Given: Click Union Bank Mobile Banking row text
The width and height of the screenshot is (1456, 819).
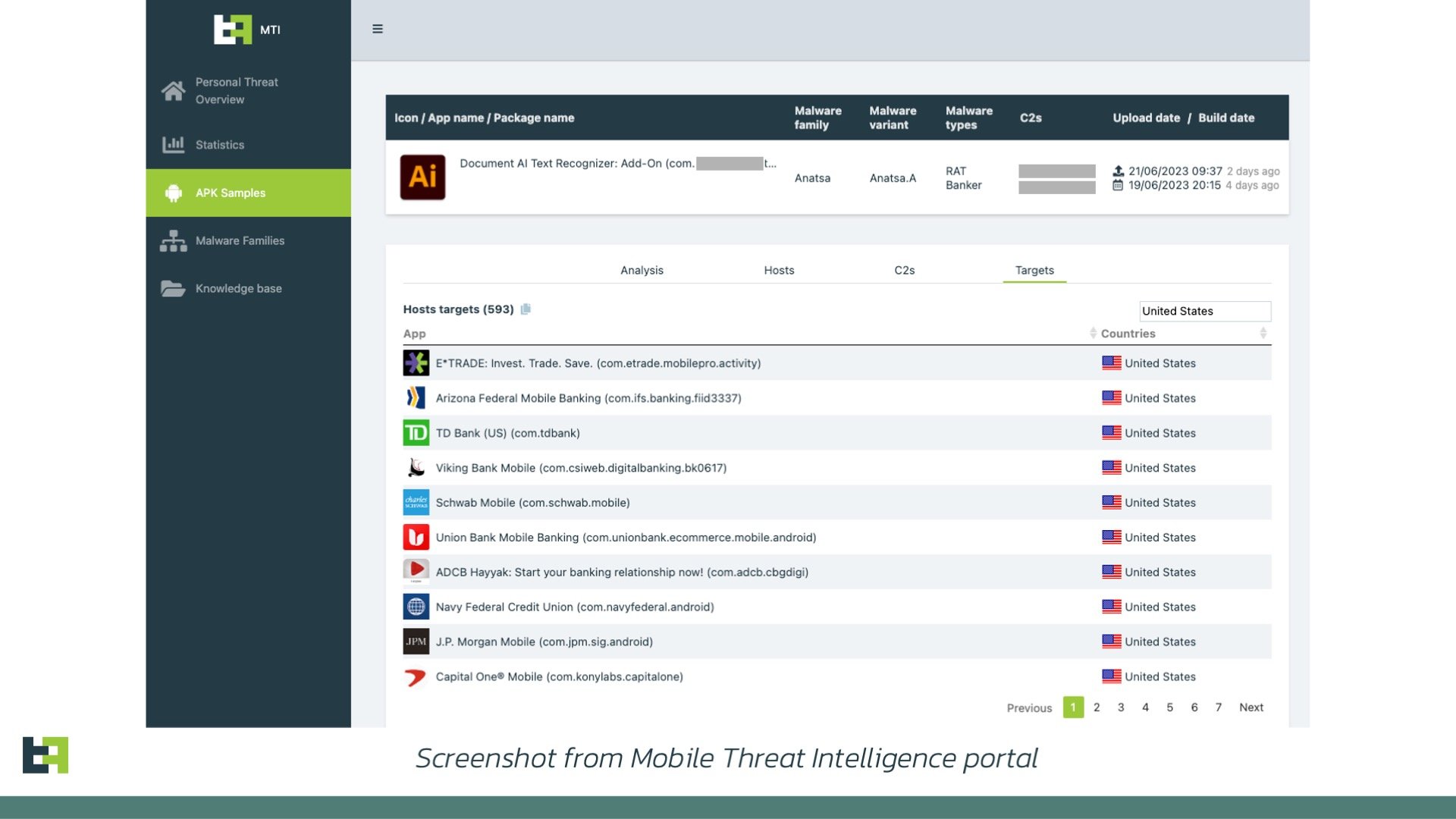Looking at the screenshot, I should 626,538.
